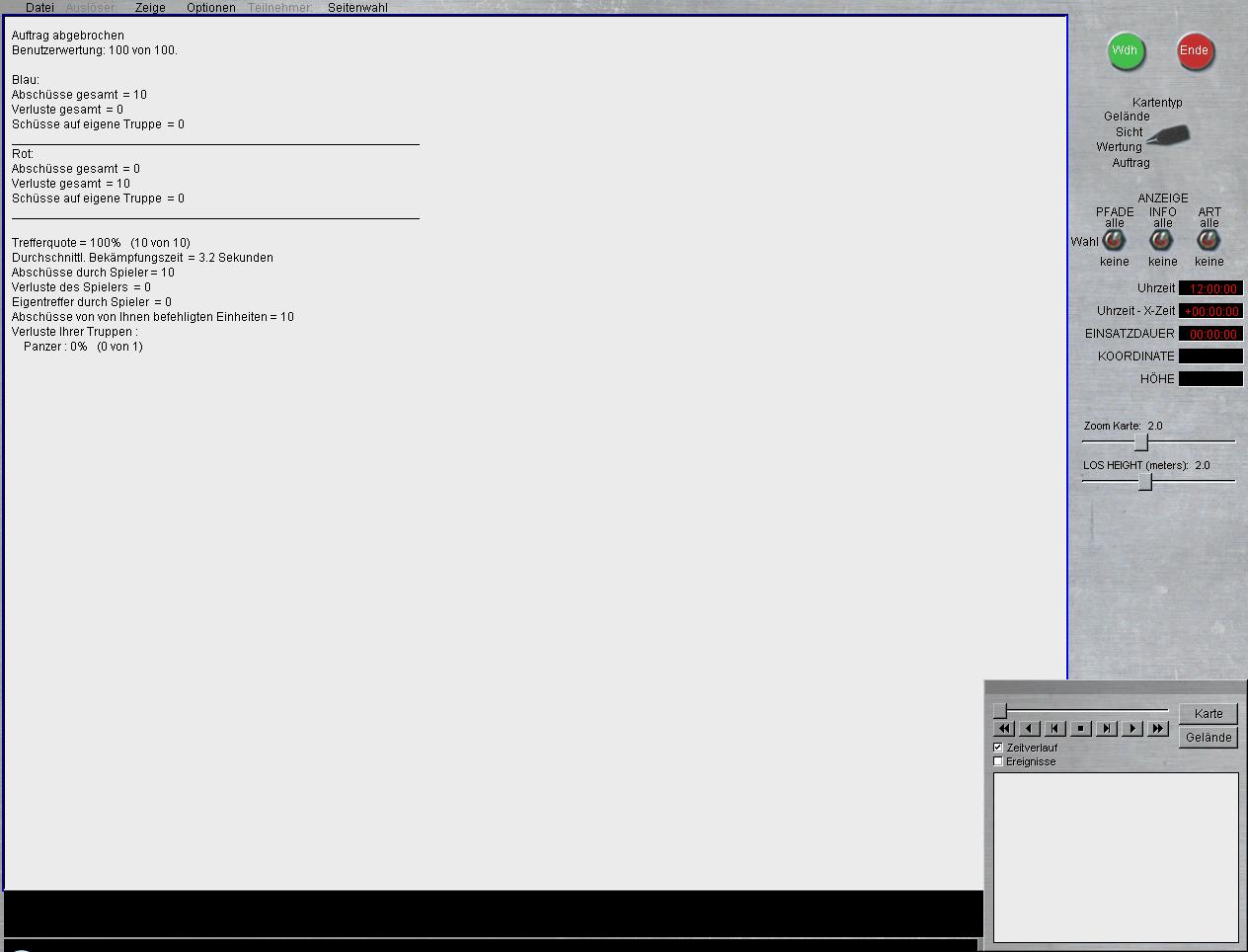Open the Datei menu
The height and width of the screenshot is (952, 1248).
(x=39, y=8)
